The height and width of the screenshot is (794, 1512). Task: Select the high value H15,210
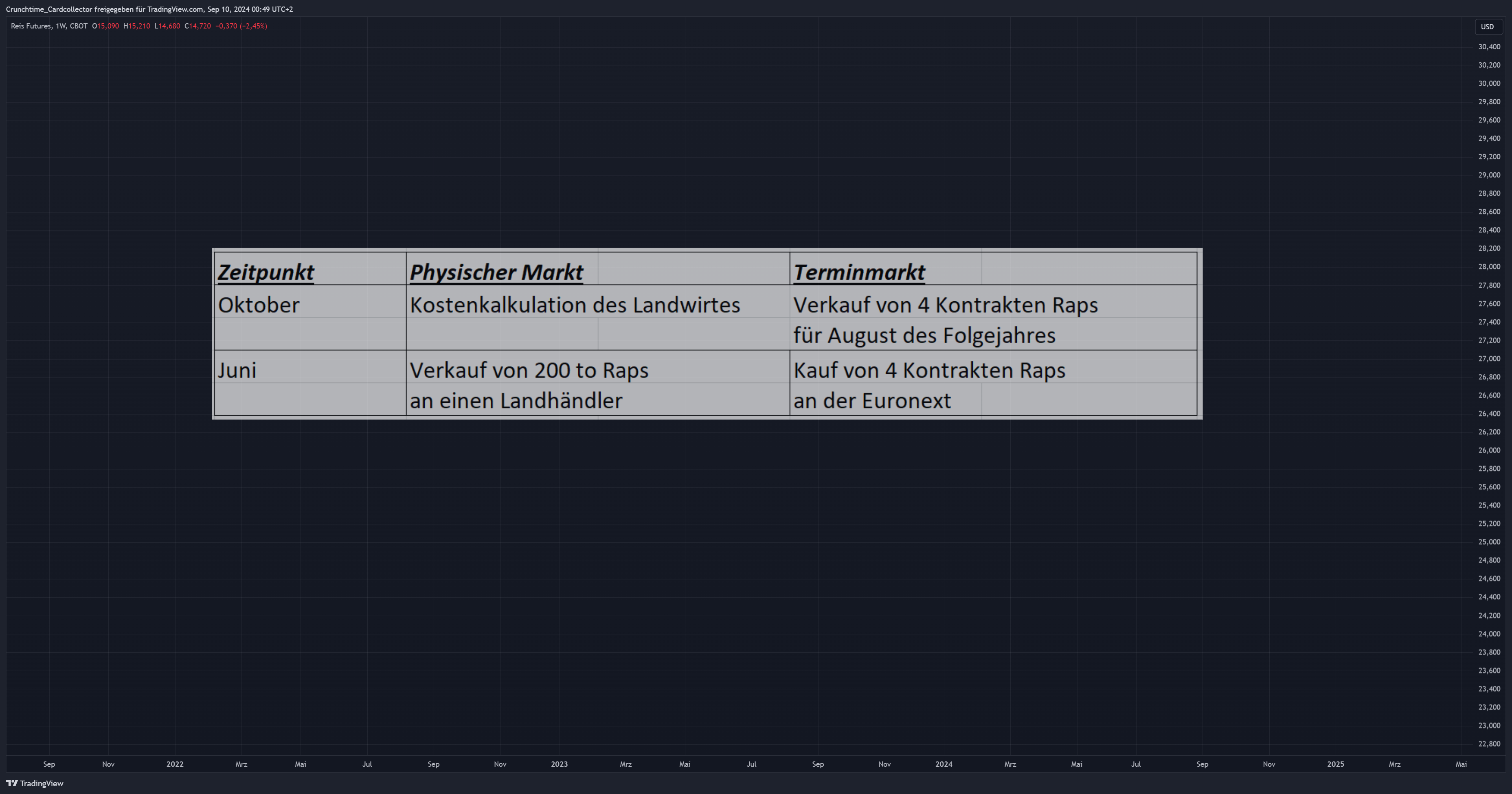pyautogui.click(x=137, y=26)
